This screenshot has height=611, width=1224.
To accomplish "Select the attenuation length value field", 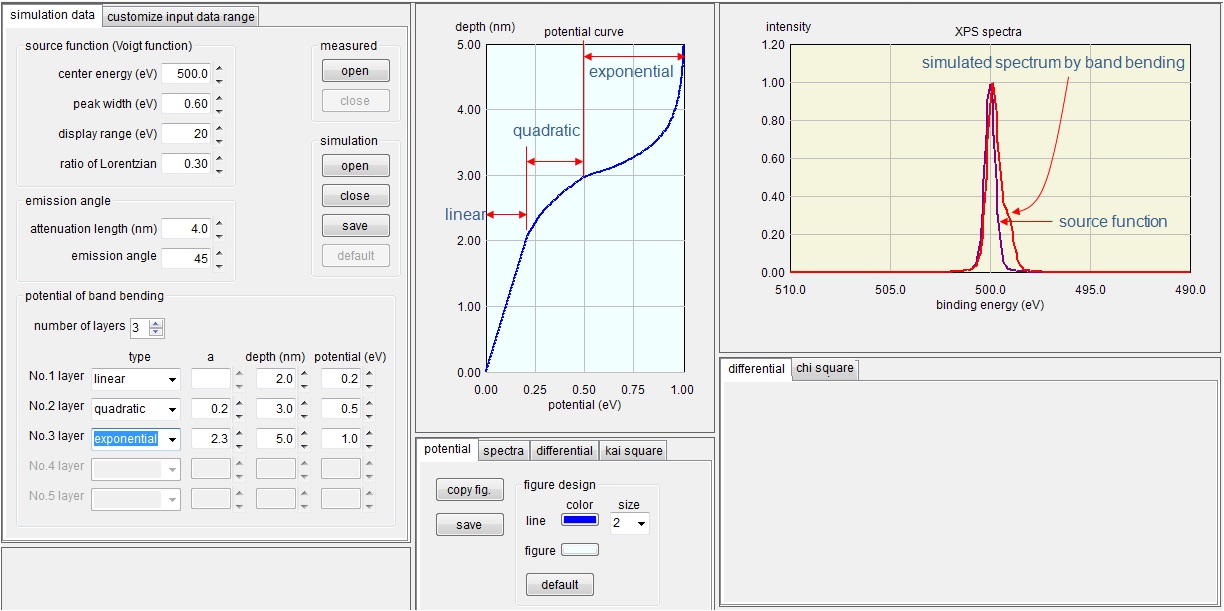I will pyautogui.click(x=186, y=228).
